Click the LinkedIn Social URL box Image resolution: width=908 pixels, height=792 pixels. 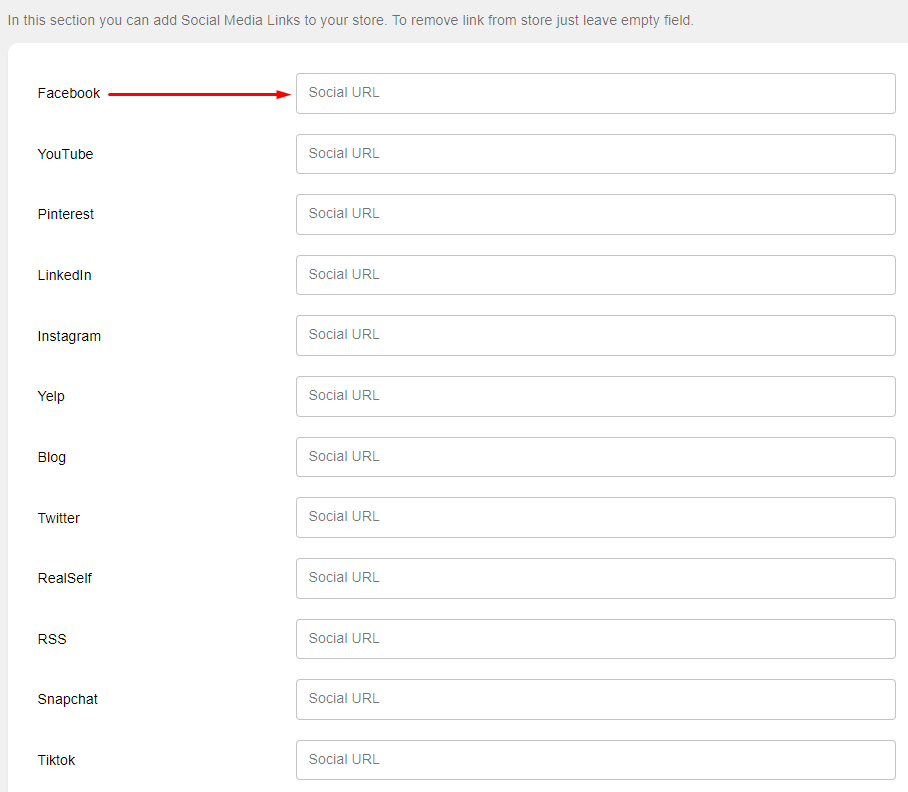tap(596, 275)
